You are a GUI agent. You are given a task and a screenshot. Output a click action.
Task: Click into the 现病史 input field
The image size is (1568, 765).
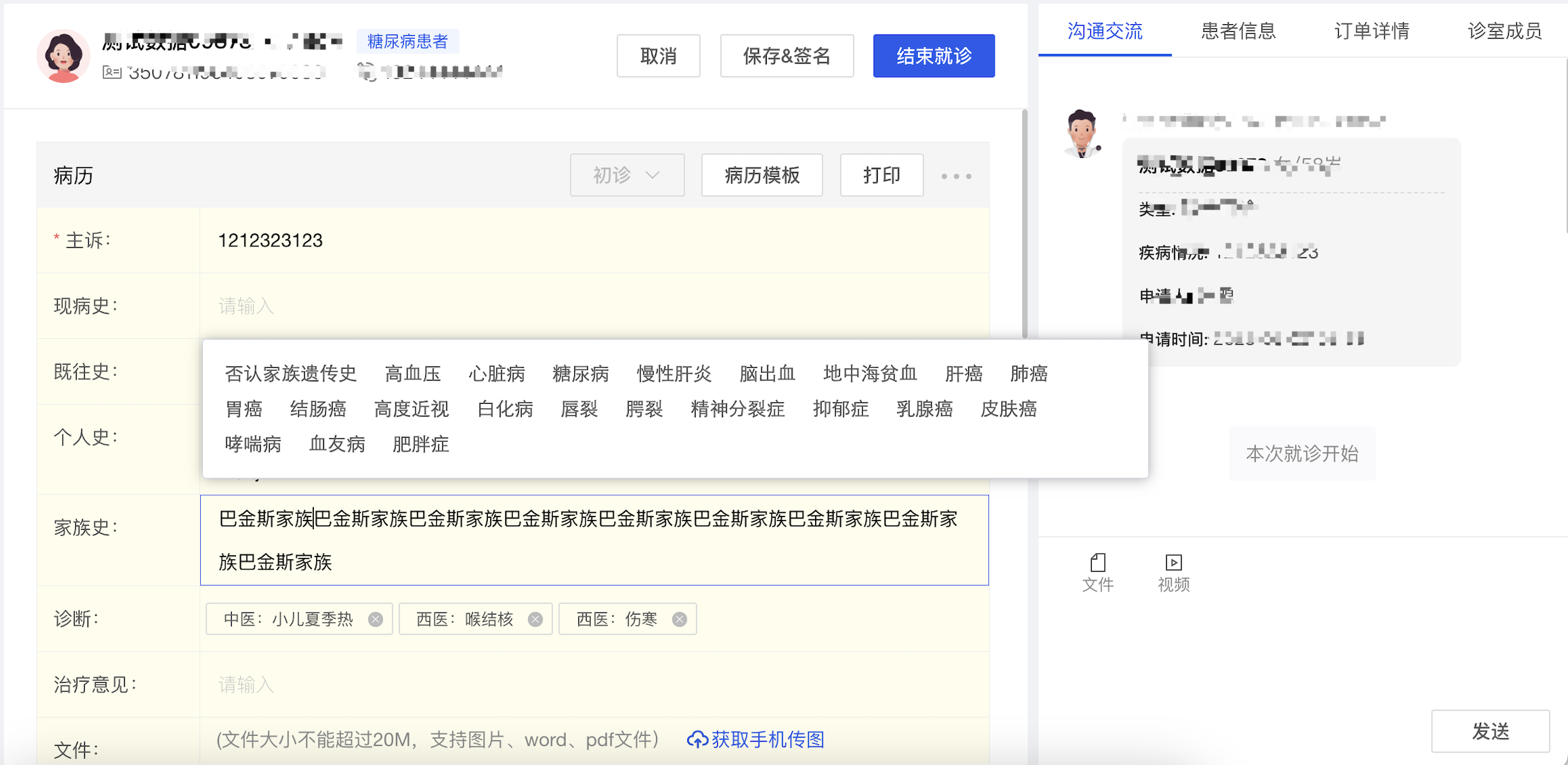tap(594, 306)
